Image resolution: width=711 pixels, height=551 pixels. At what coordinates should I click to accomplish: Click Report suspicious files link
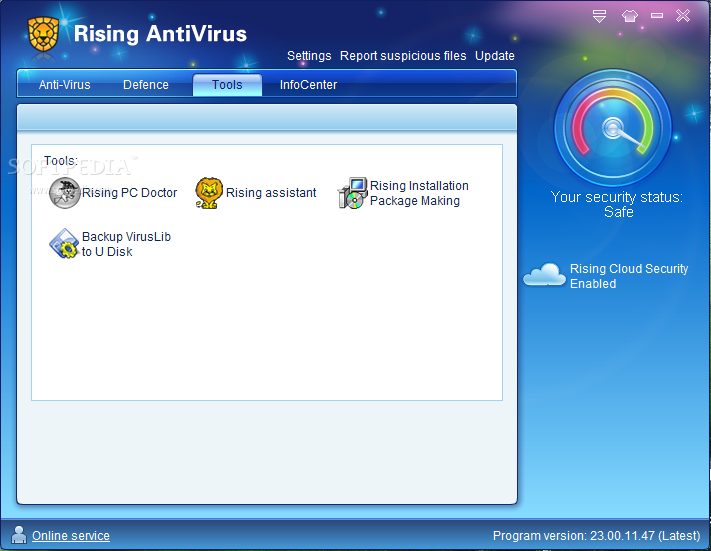click(403, 56)
